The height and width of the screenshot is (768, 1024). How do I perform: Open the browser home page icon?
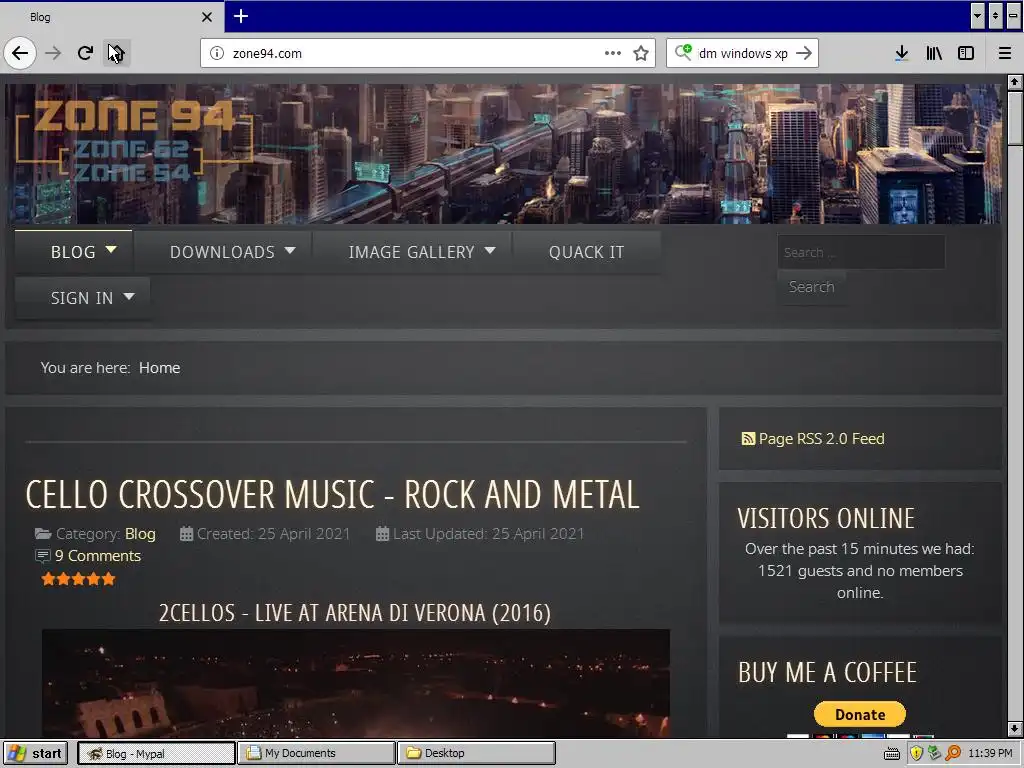(116, 53)
